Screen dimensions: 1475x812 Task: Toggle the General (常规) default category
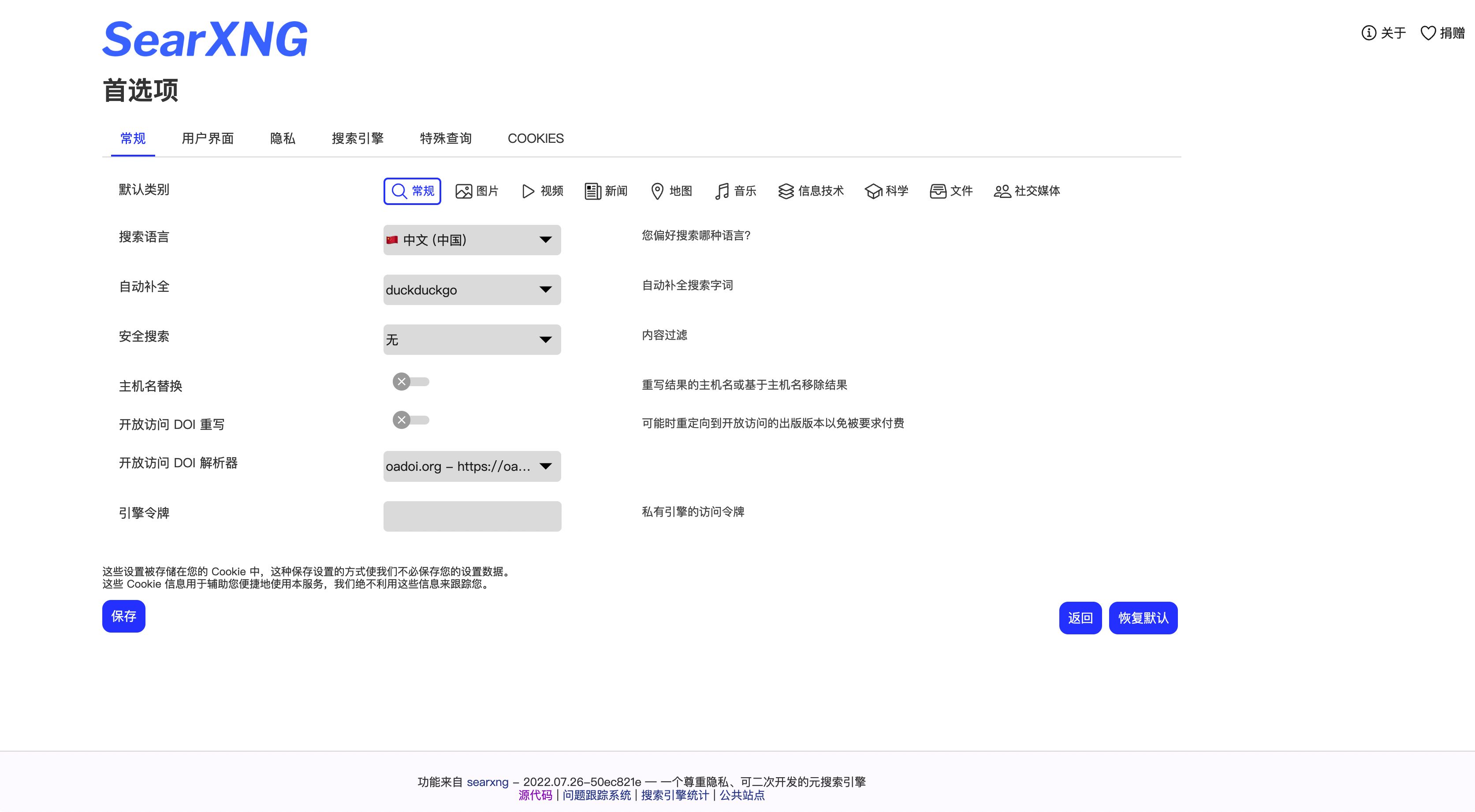412,191
